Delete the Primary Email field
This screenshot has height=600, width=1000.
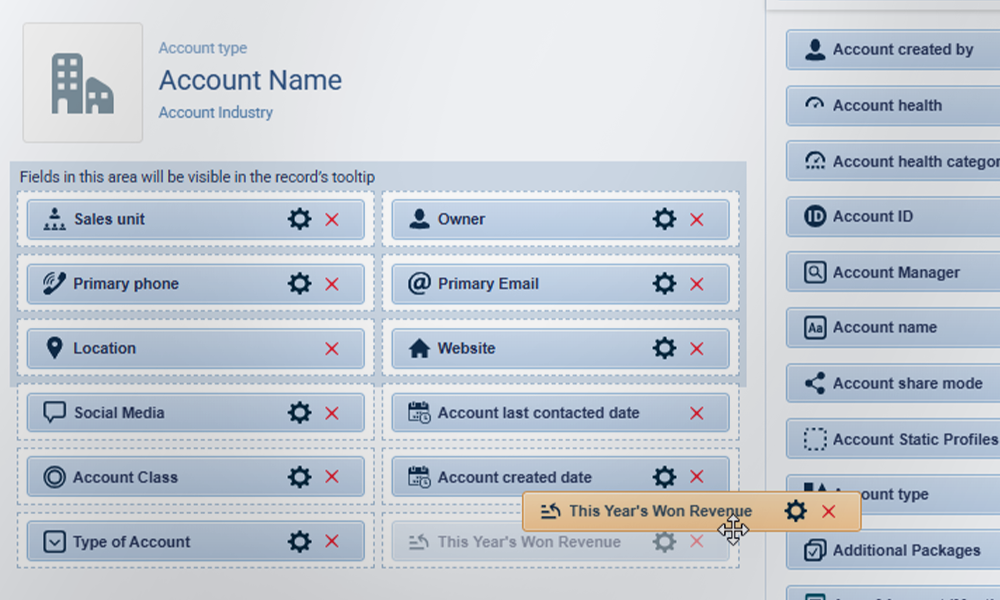[697, 284]
